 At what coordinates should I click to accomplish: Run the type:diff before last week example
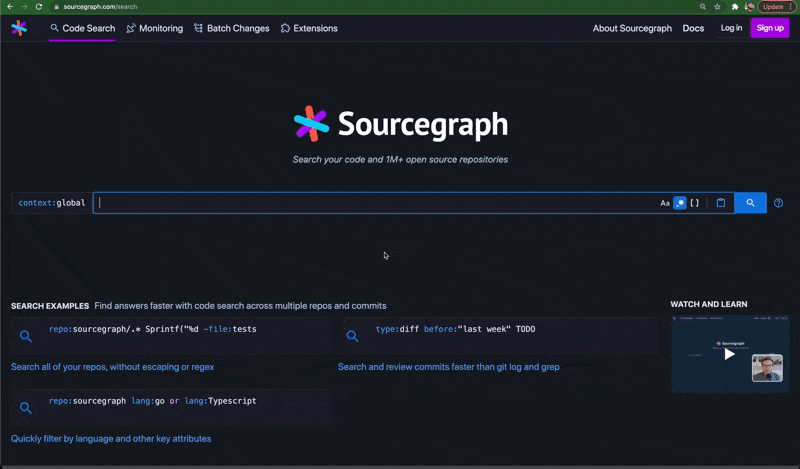[455, 329]
